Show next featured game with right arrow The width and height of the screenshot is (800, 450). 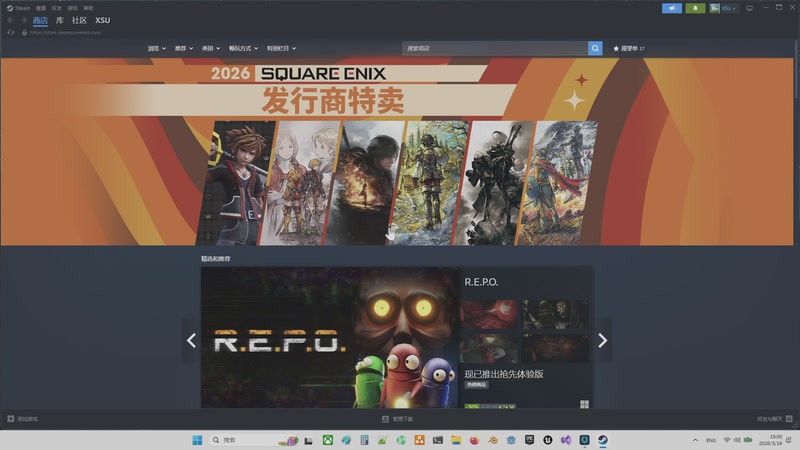point(603,340)
